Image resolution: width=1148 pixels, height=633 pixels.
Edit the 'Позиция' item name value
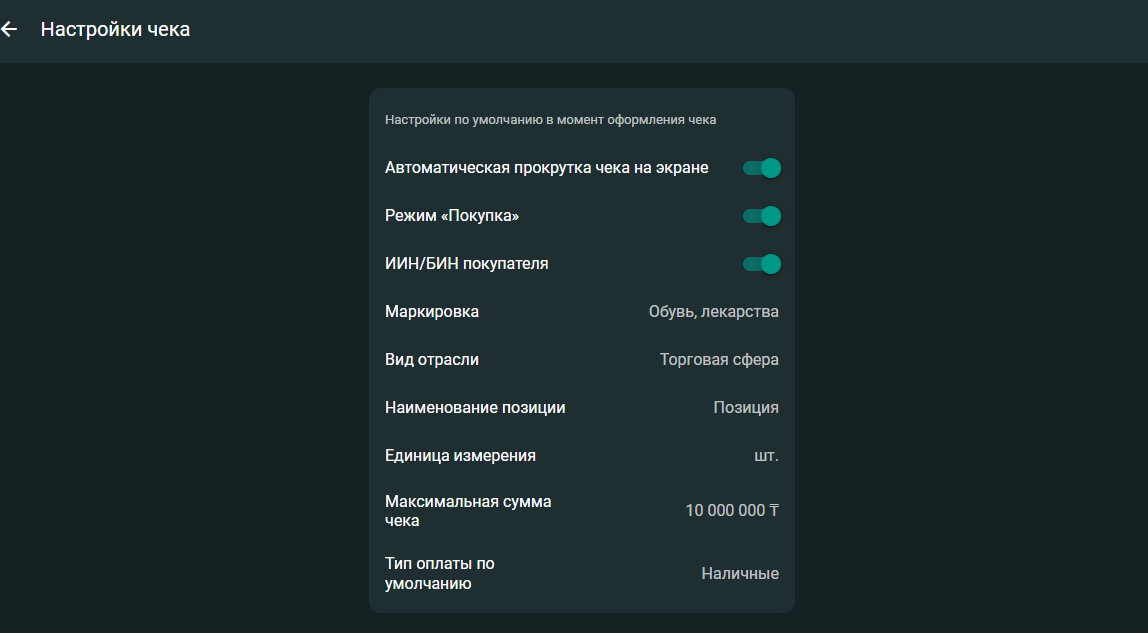(745, 408)
